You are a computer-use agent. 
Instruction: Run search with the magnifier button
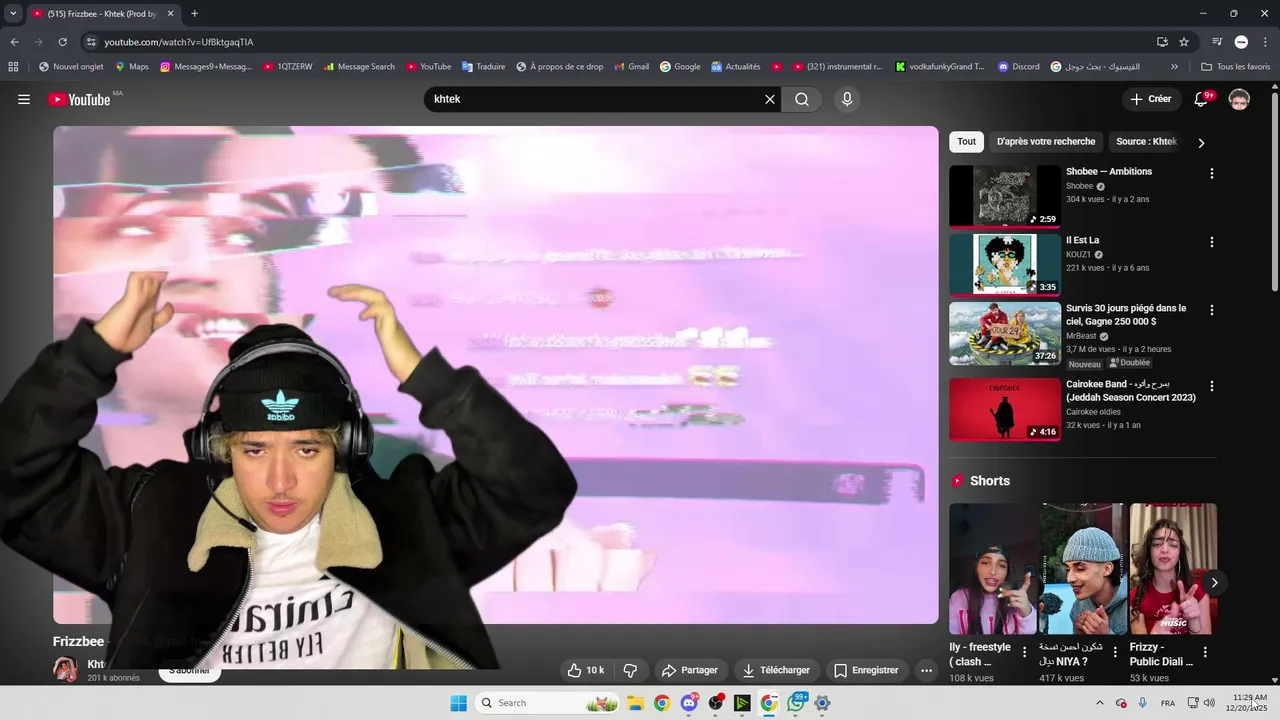(x=802, y=99)
